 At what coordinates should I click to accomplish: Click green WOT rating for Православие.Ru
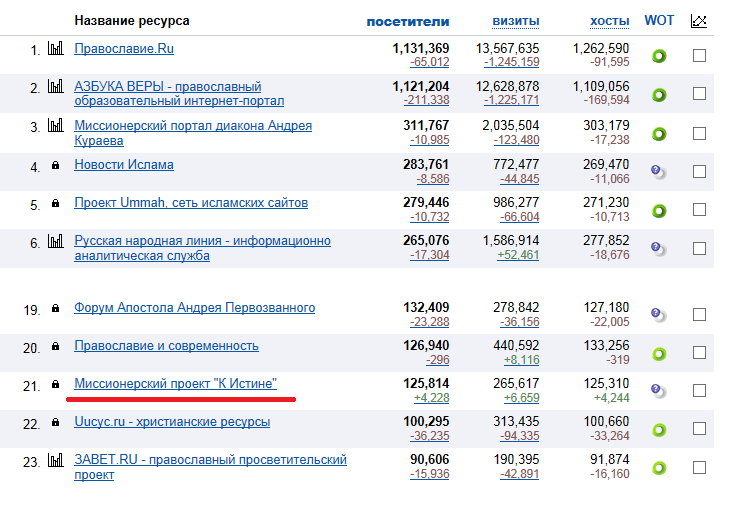[659, 56]
